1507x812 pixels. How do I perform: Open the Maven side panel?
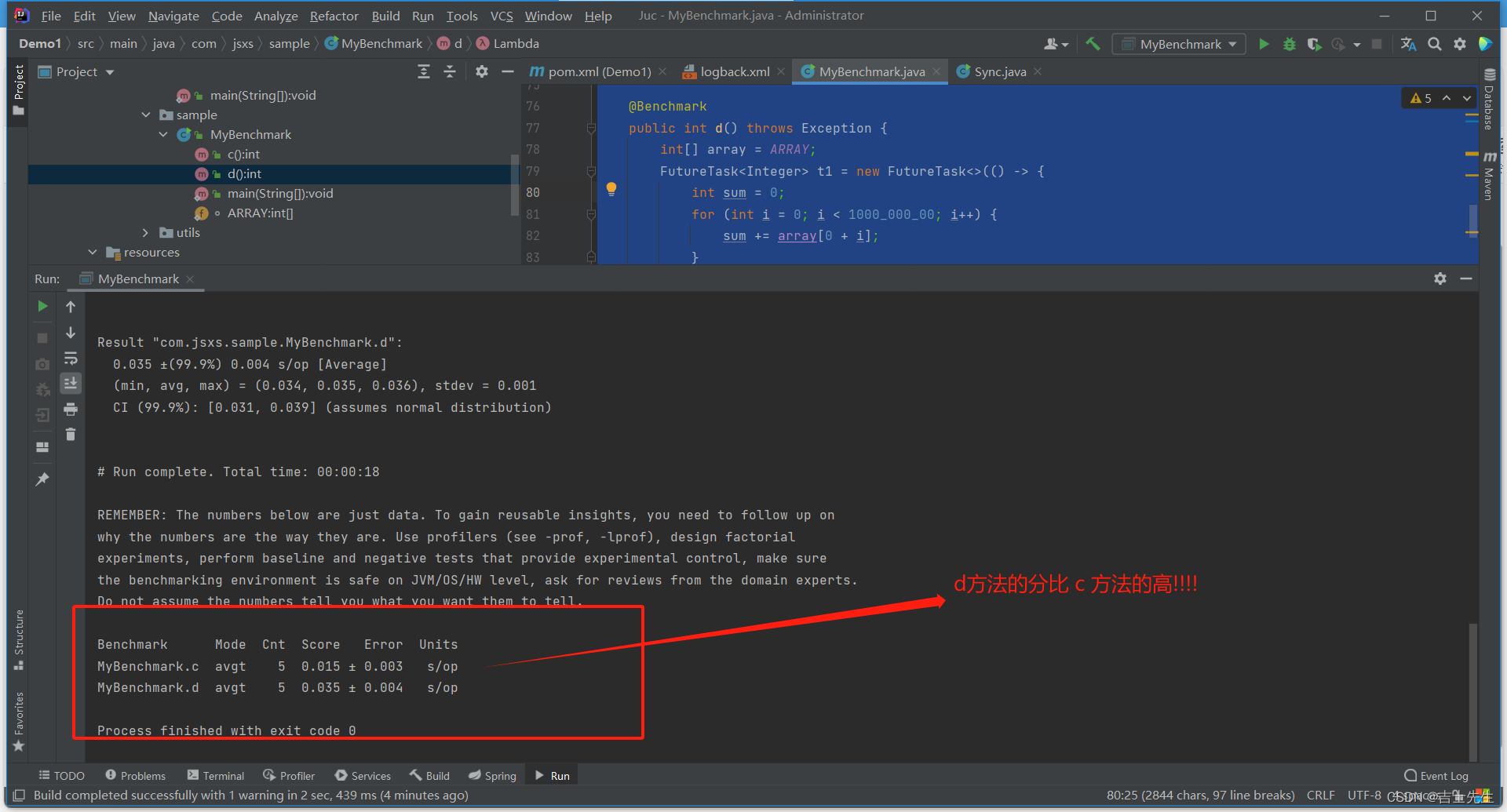[x=1489, y=175]
